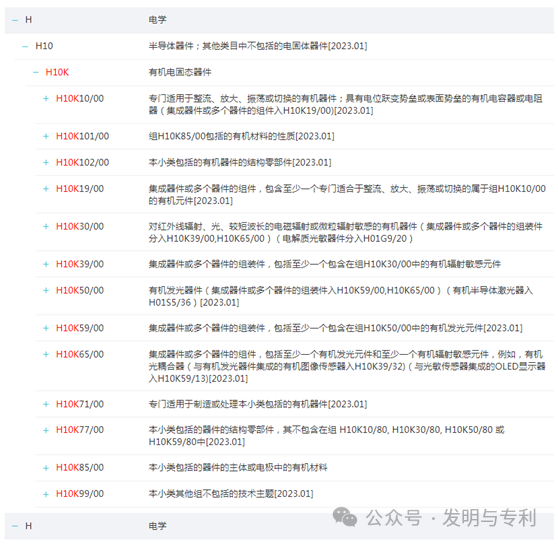Open the H10K85/00 code link
Image resolution: width=558 pixels, height=546 pixels.
pos(80,468)
